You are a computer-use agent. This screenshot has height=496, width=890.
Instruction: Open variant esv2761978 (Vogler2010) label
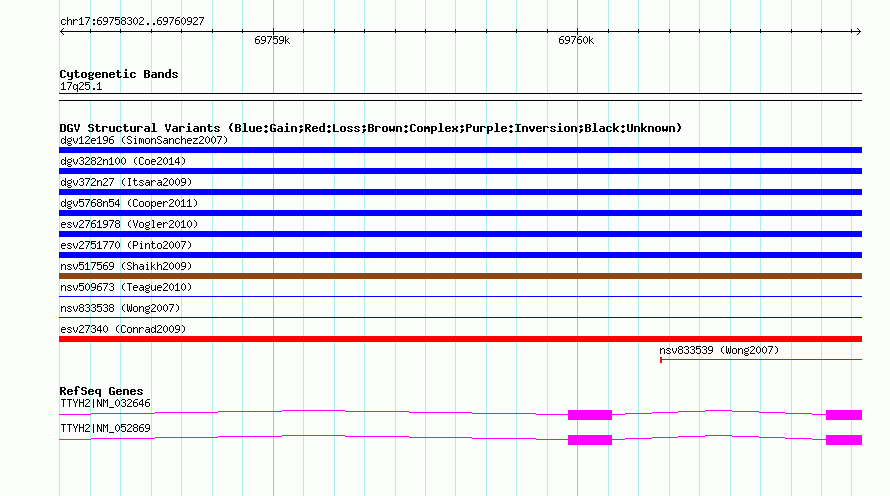tap(129, 224)
